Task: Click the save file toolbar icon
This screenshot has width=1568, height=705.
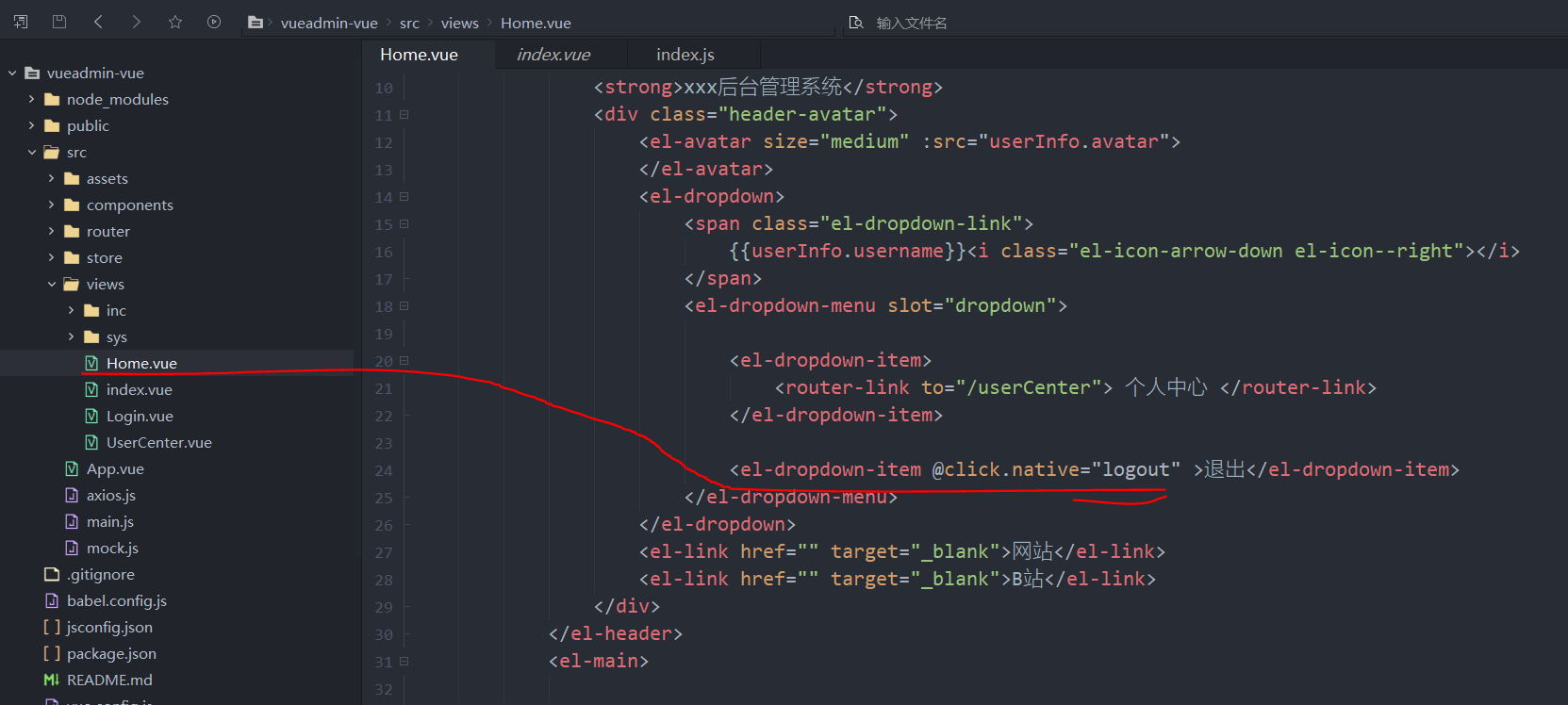Action: 59,22
